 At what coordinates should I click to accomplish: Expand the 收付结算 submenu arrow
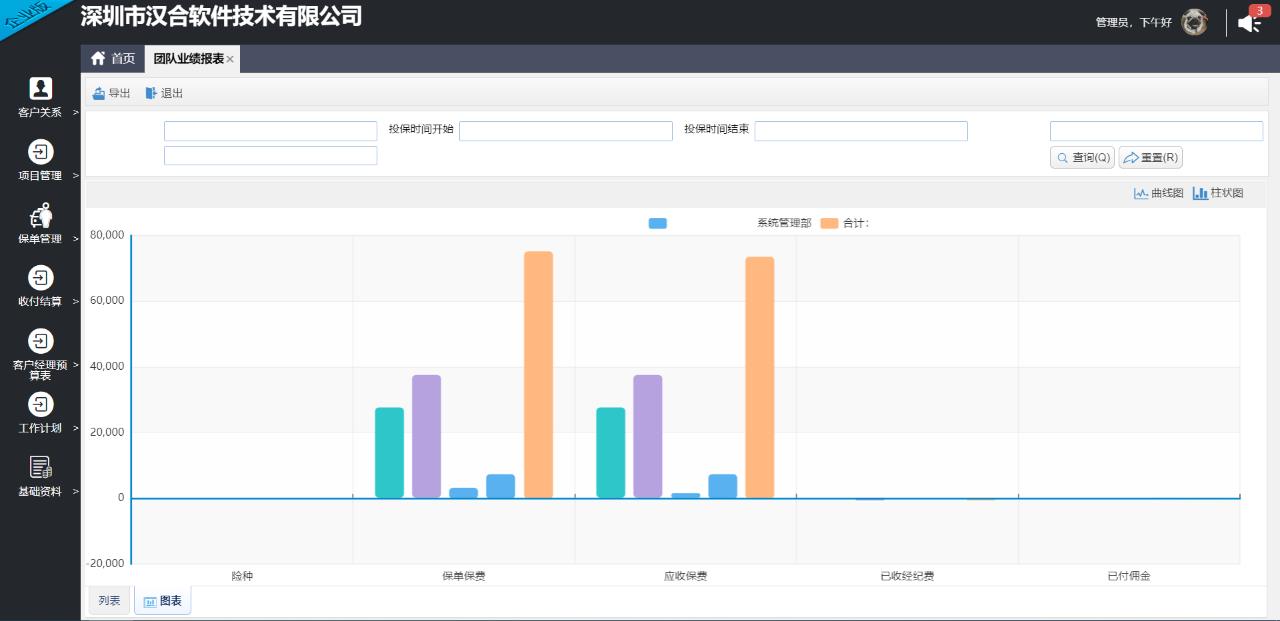click(75, 302)
